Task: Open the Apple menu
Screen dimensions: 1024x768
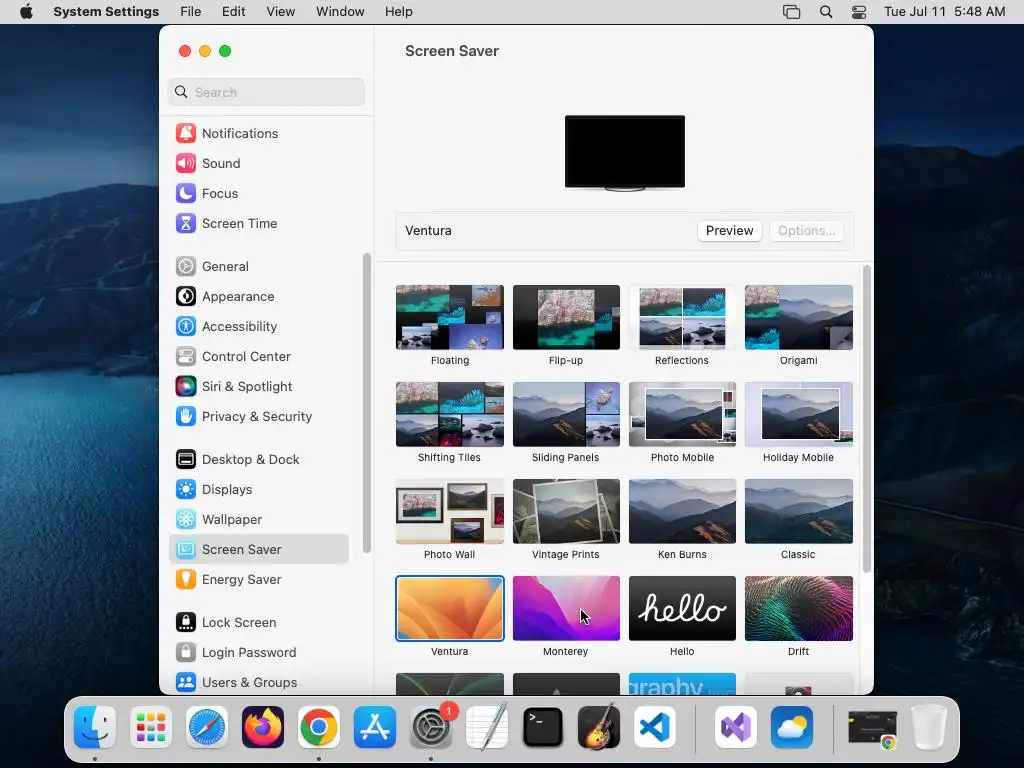Action: [x=26, y=12]
